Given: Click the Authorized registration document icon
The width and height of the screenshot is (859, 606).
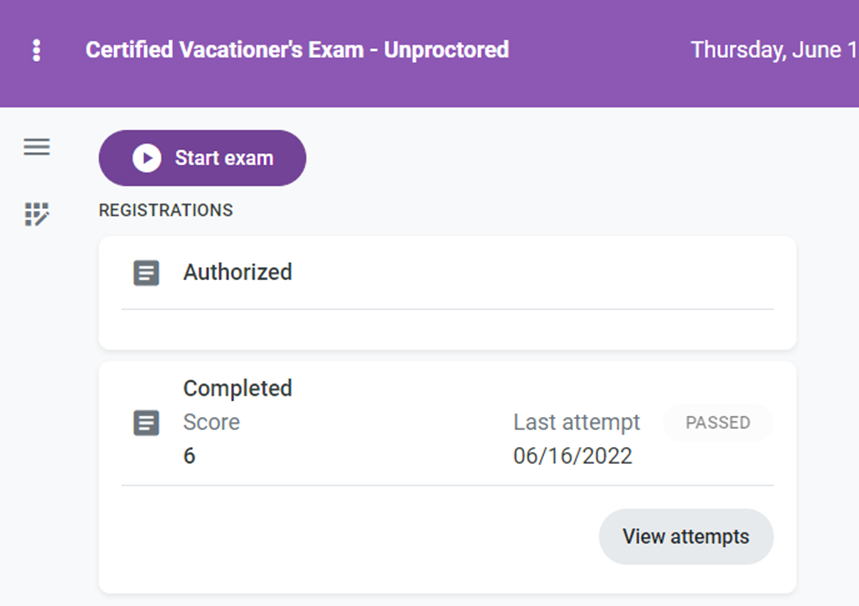Looking at the screenshot, I should 146,273.
